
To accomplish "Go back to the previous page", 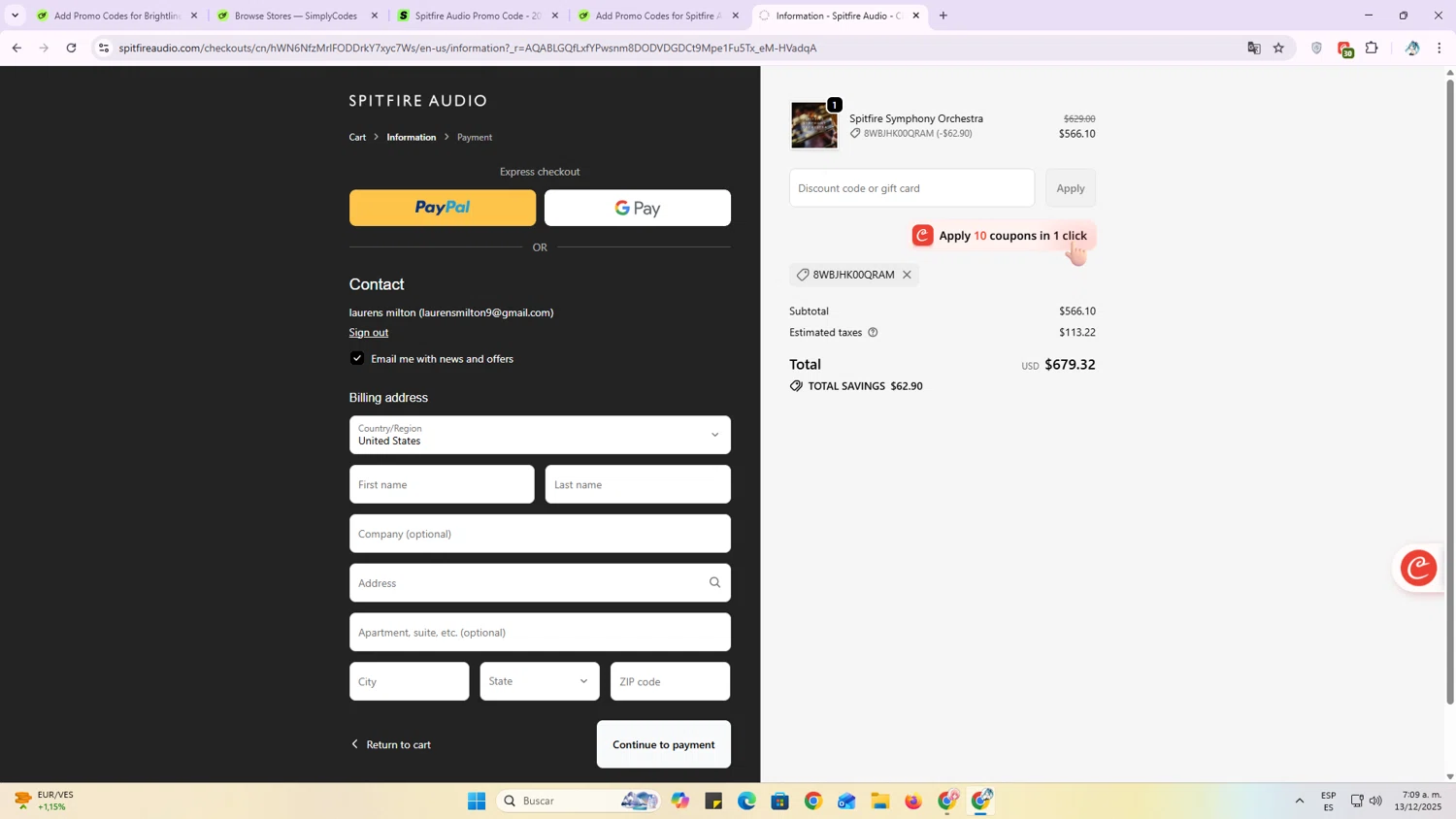I will [x=17, y=48].
